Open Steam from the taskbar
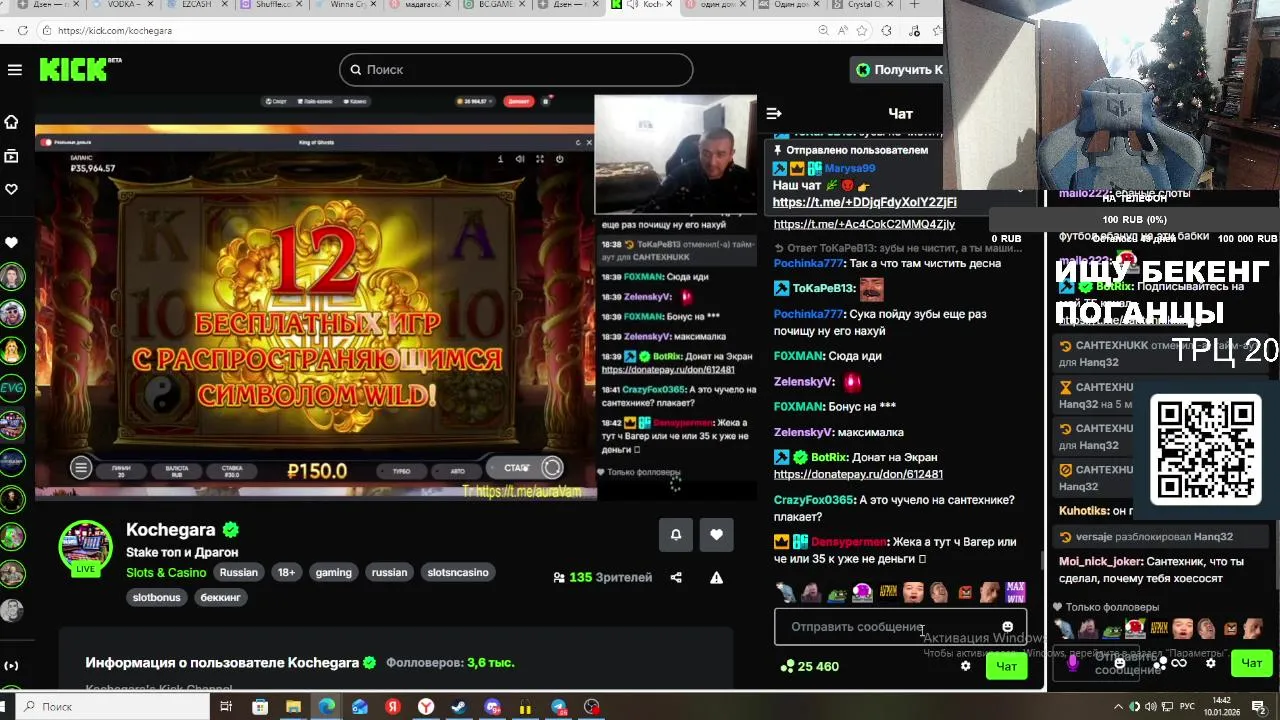1280x720 pixels. (x=459, y=707)
